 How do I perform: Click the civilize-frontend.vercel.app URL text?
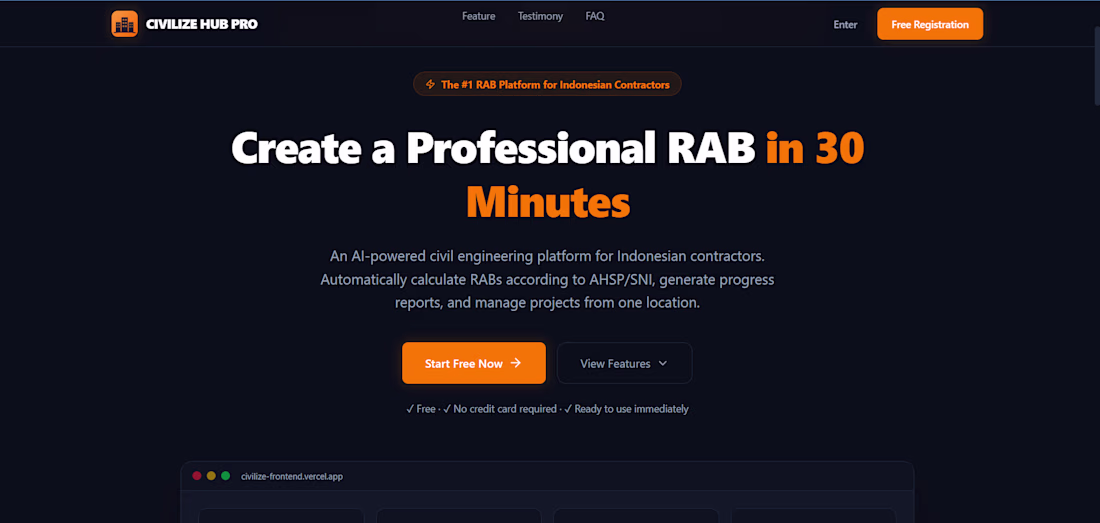point(292,477)
